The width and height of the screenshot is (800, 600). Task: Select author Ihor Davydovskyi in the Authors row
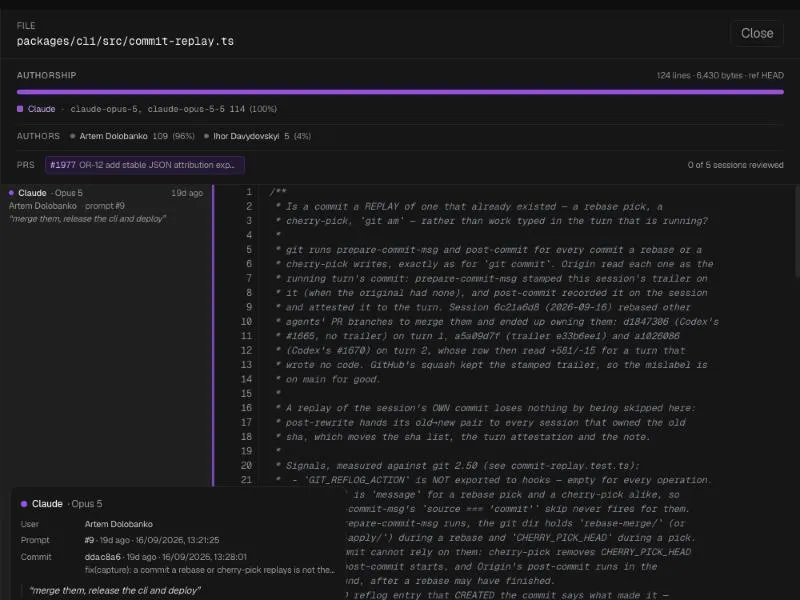[x=246, y=136]
